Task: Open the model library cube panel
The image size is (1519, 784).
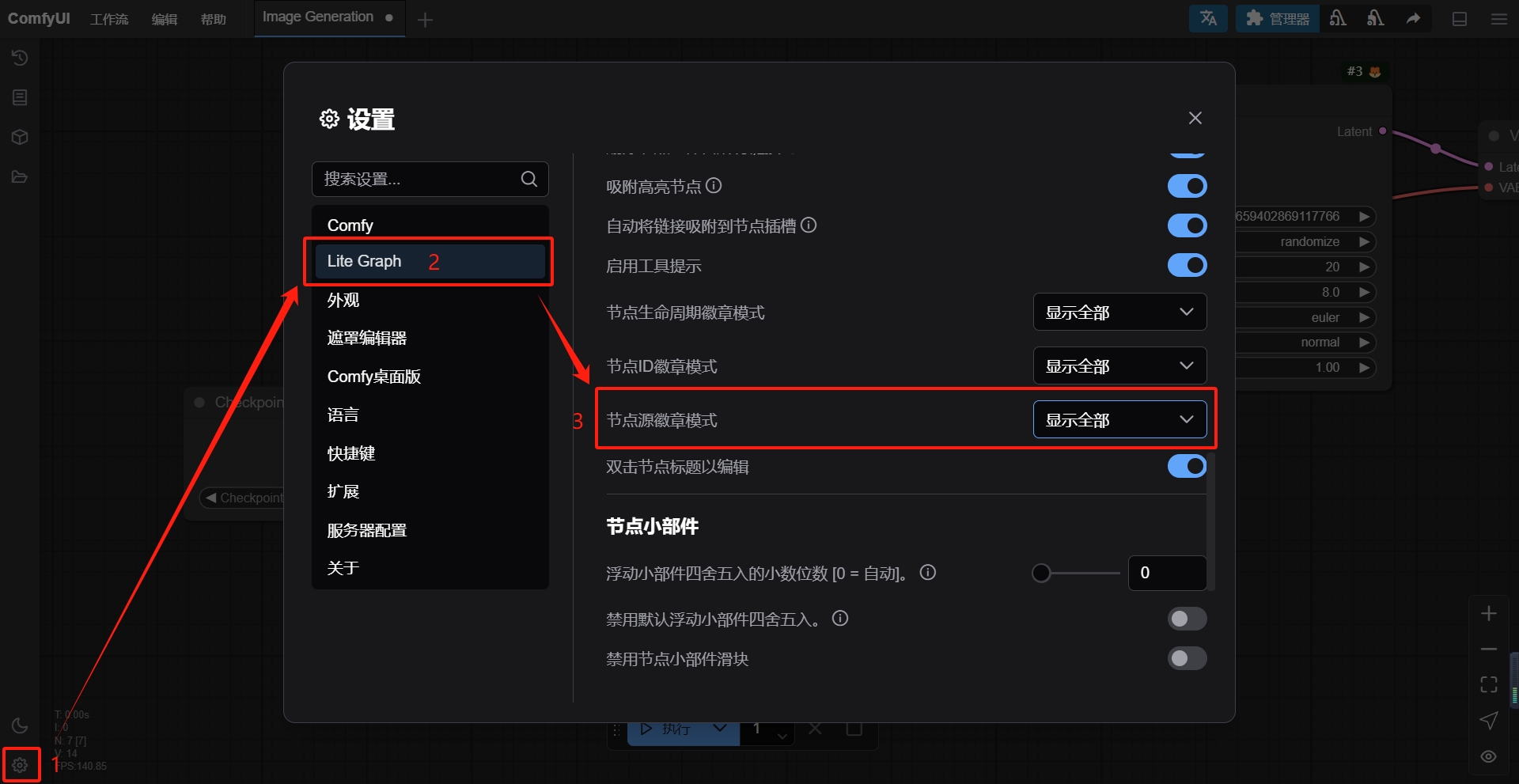Action: pos(20,137)
